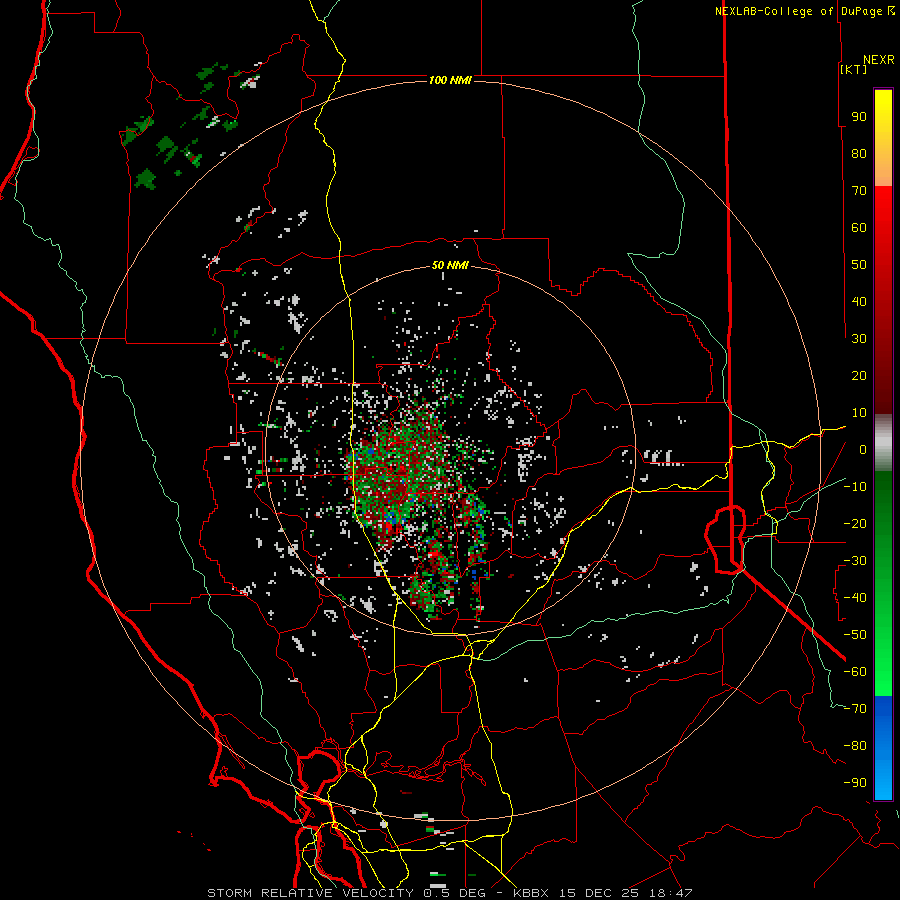Viewport: 900px width, 900px height.
Task: Click the -10 label on the velocity scale
Action: click(x=855, y=487)
